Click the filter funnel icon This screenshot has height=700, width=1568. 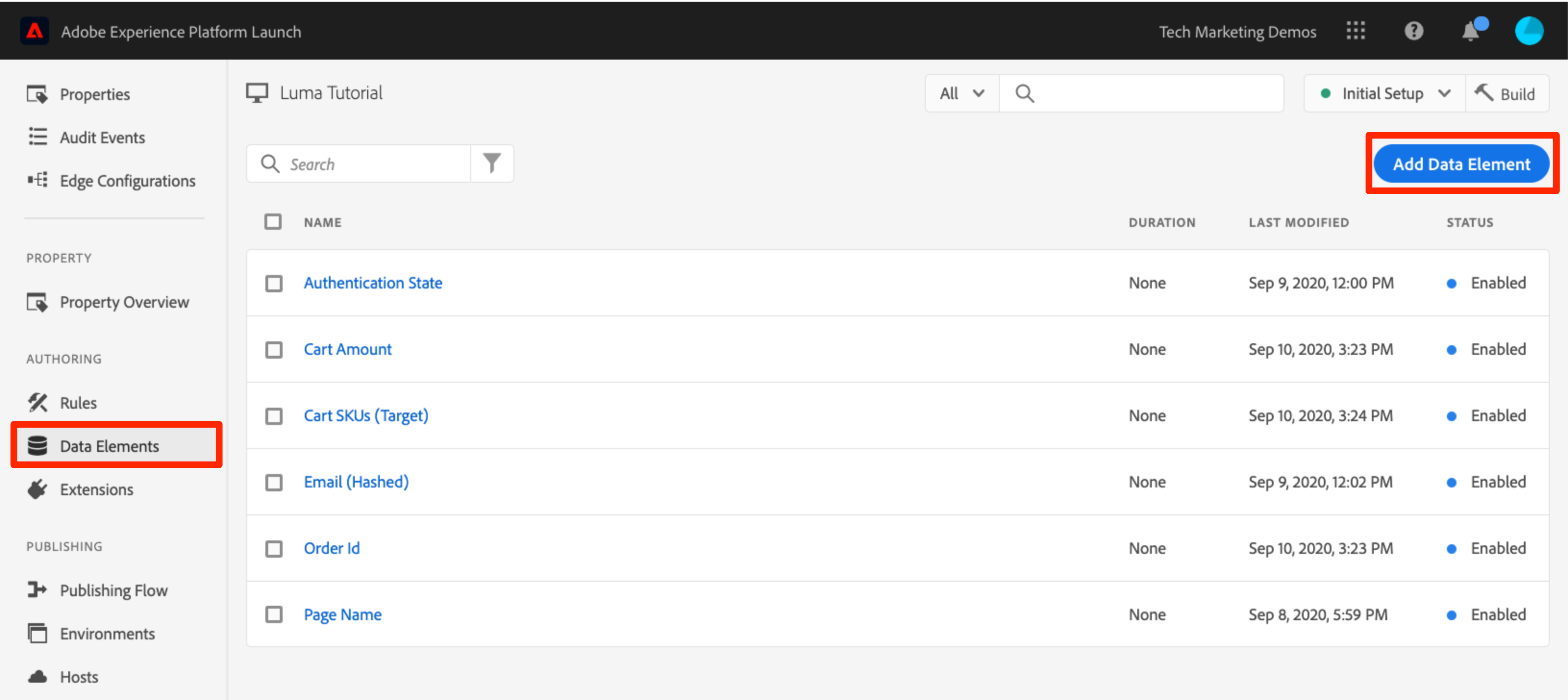[492, 163]
